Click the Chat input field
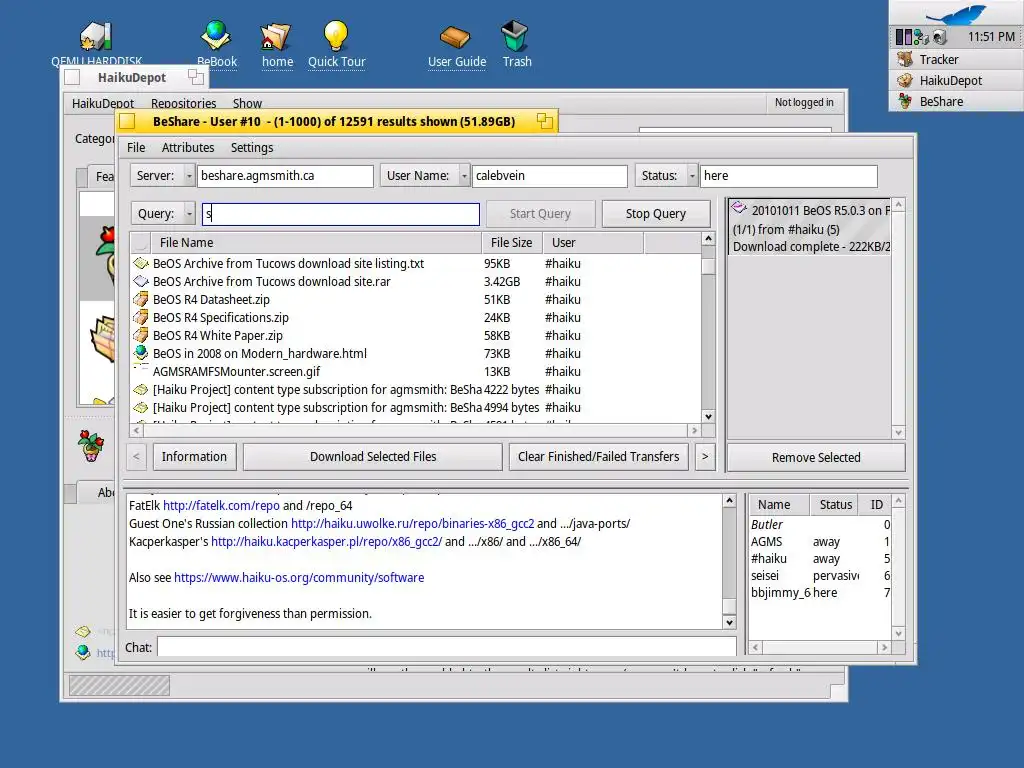This screenshot has width=1024, height=768. (x=447, y=647)
